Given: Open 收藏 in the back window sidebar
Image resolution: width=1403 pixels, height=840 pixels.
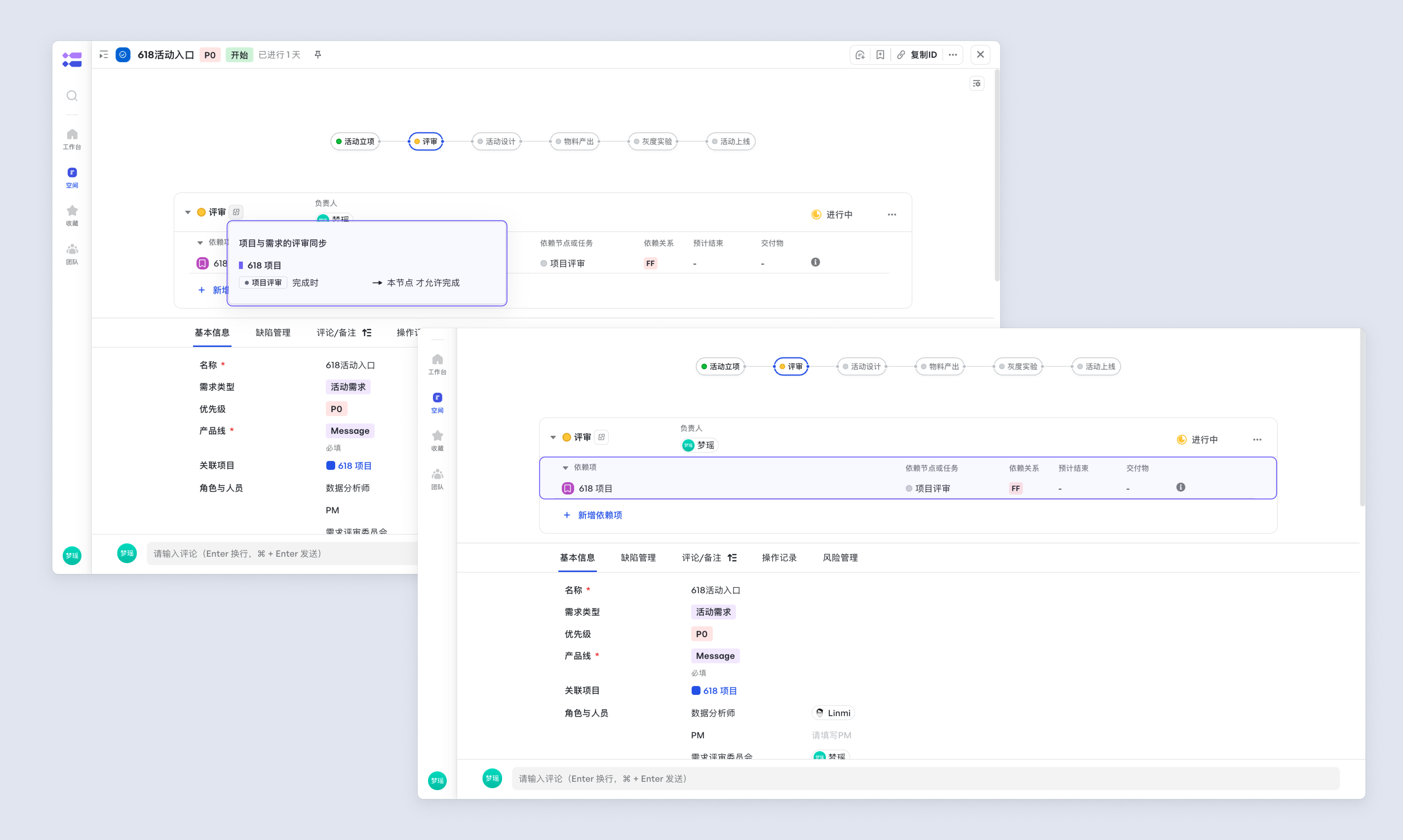Looking at the screenshot, I should pos(72,216).
